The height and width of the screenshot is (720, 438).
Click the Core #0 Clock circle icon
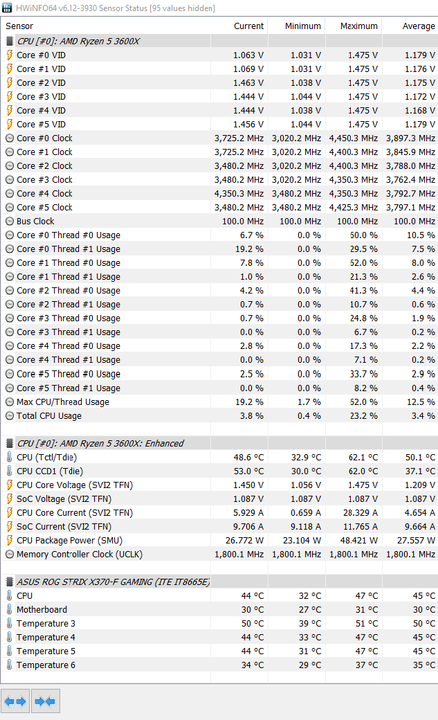tap(9, 138)
